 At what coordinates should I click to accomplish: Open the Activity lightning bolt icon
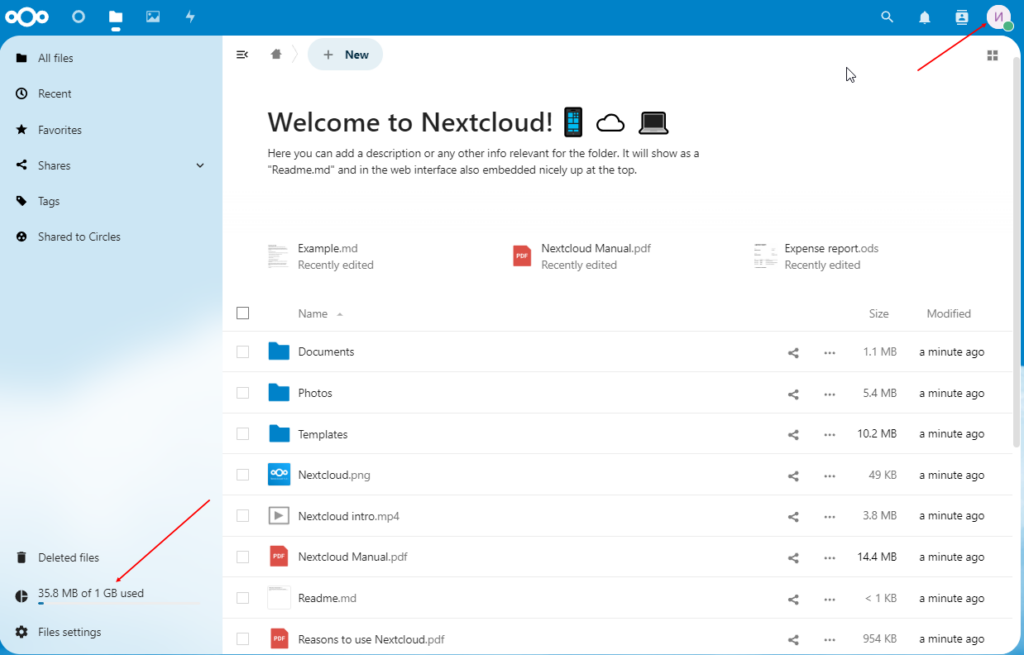190,17
